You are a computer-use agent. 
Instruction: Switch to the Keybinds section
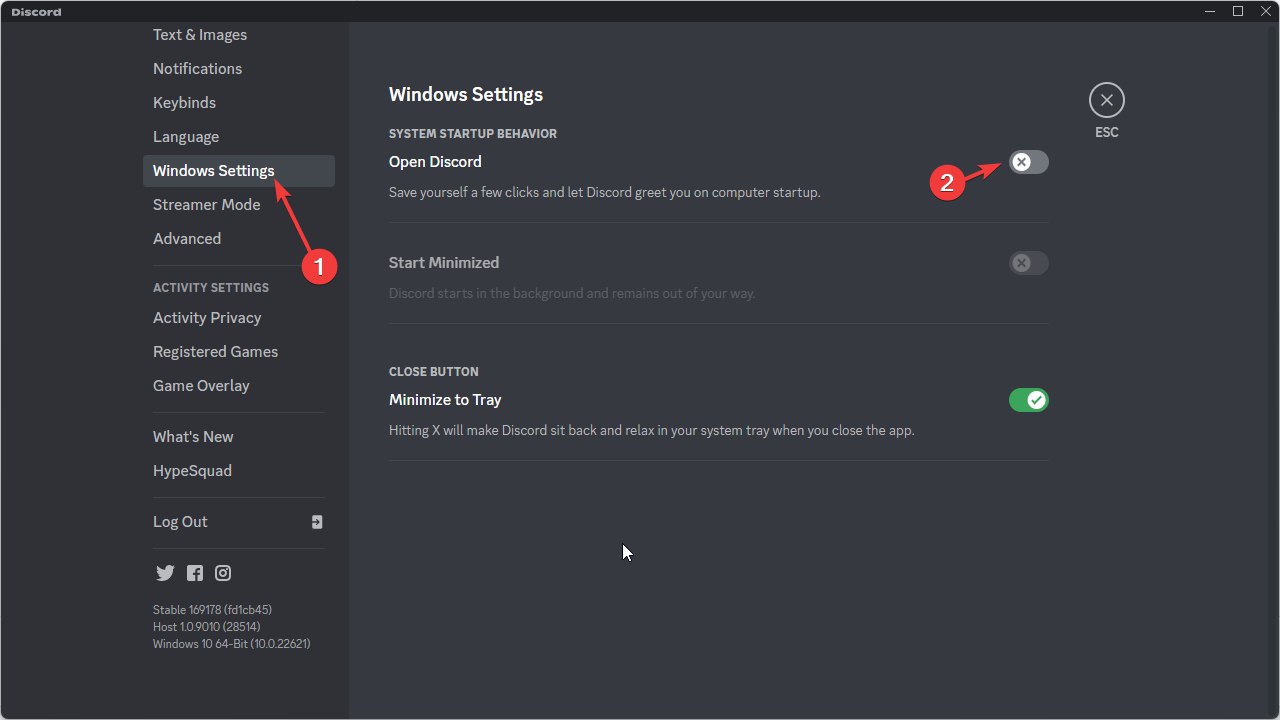click(184, 102)
